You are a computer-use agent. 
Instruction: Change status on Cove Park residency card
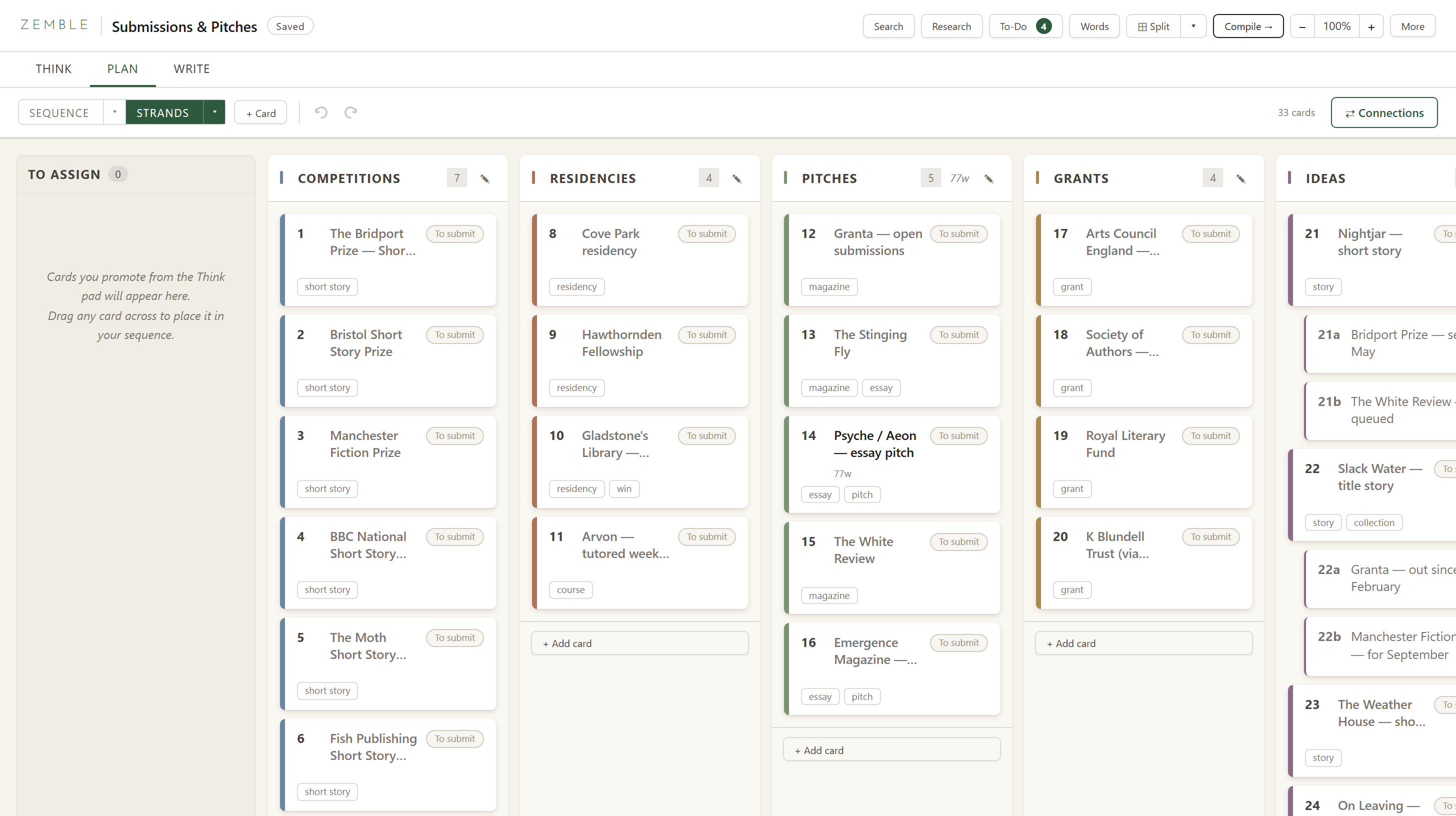(707, 234)
